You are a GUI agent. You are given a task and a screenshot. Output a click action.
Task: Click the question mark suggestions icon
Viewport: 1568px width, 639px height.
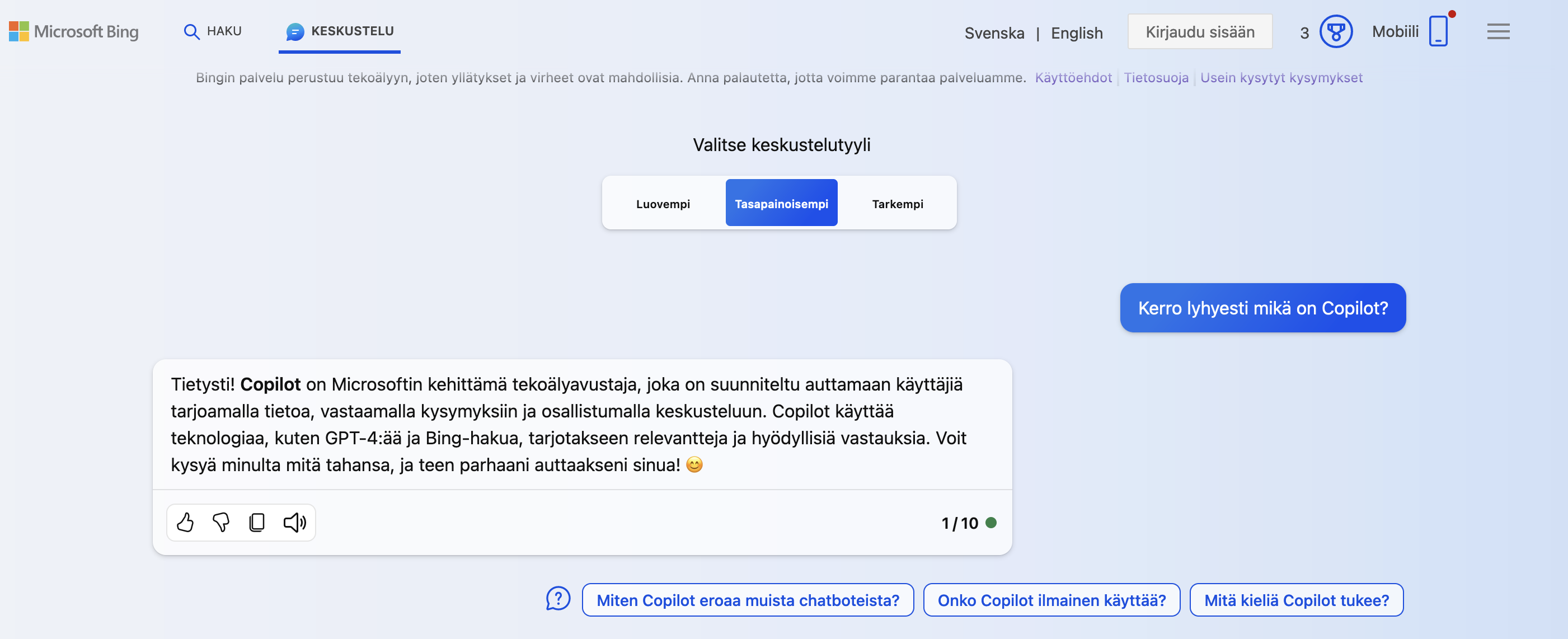(557, 599)
